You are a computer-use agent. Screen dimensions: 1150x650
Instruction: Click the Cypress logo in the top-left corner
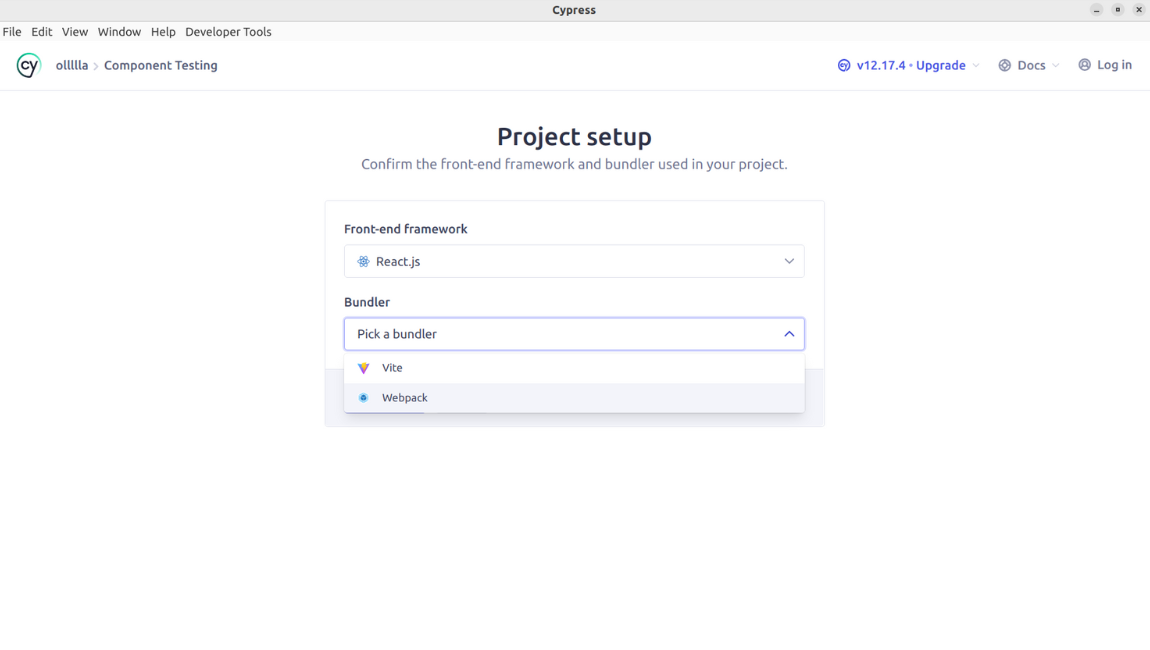(28, 65)
